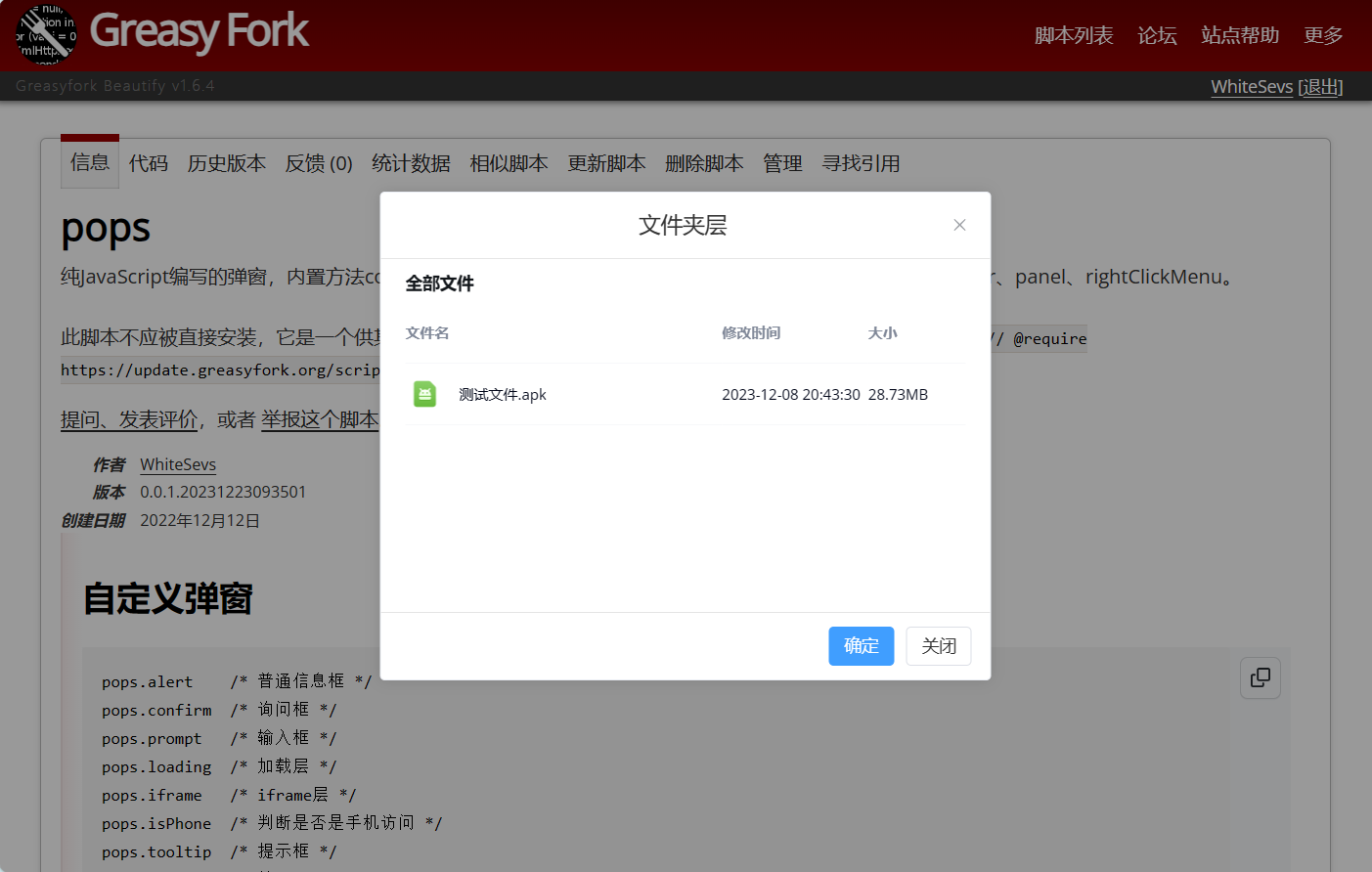Sort by 修改时间 column header
The image size is (1372, 872).
pyautogui.click(x=751, y=333)
